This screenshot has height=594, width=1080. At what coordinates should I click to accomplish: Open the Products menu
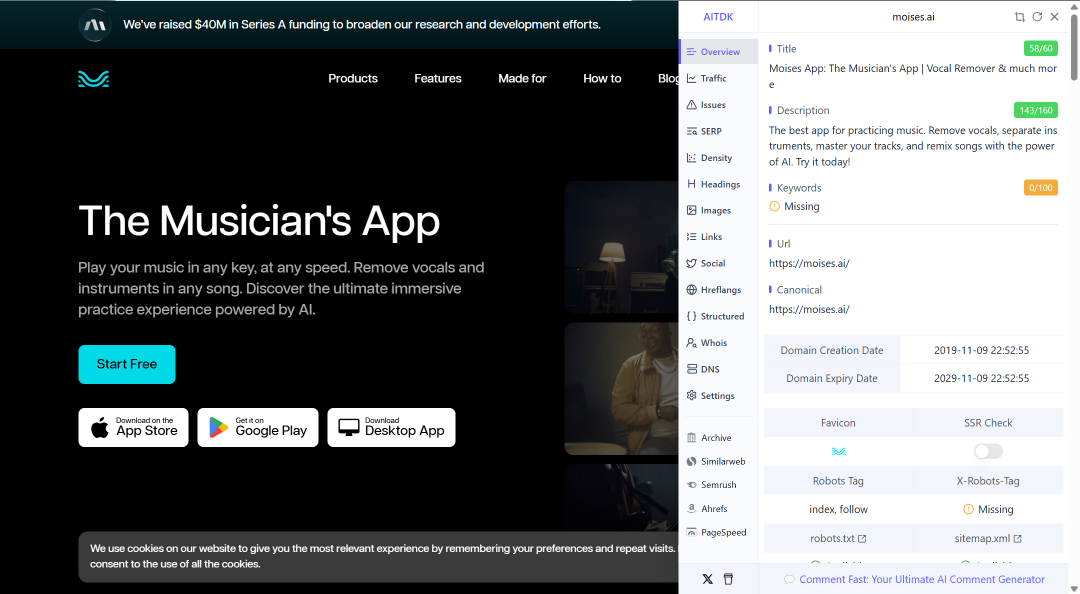[x=353, y=79]
